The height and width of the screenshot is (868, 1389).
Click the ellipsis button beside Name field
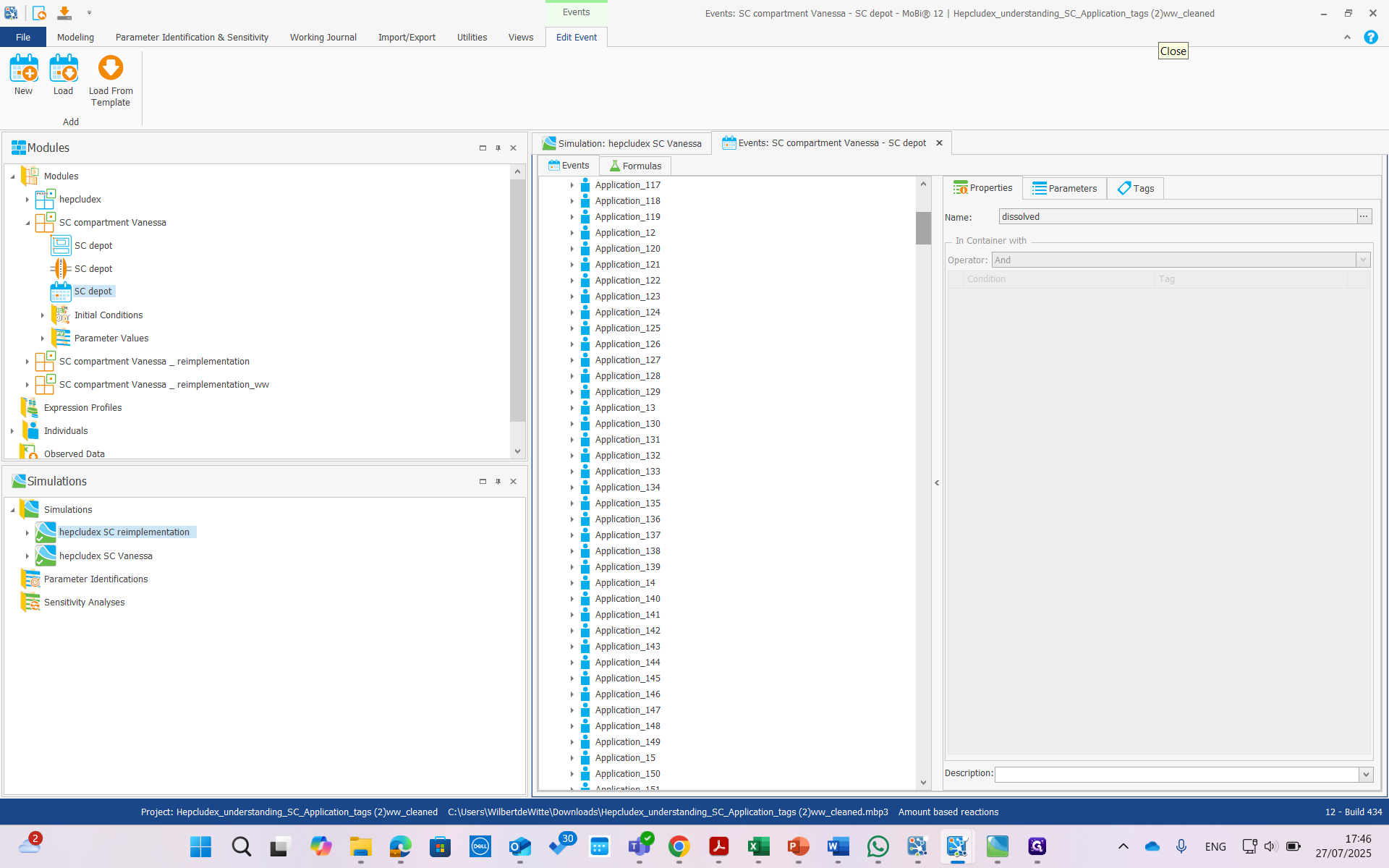tap(1364, 216)
